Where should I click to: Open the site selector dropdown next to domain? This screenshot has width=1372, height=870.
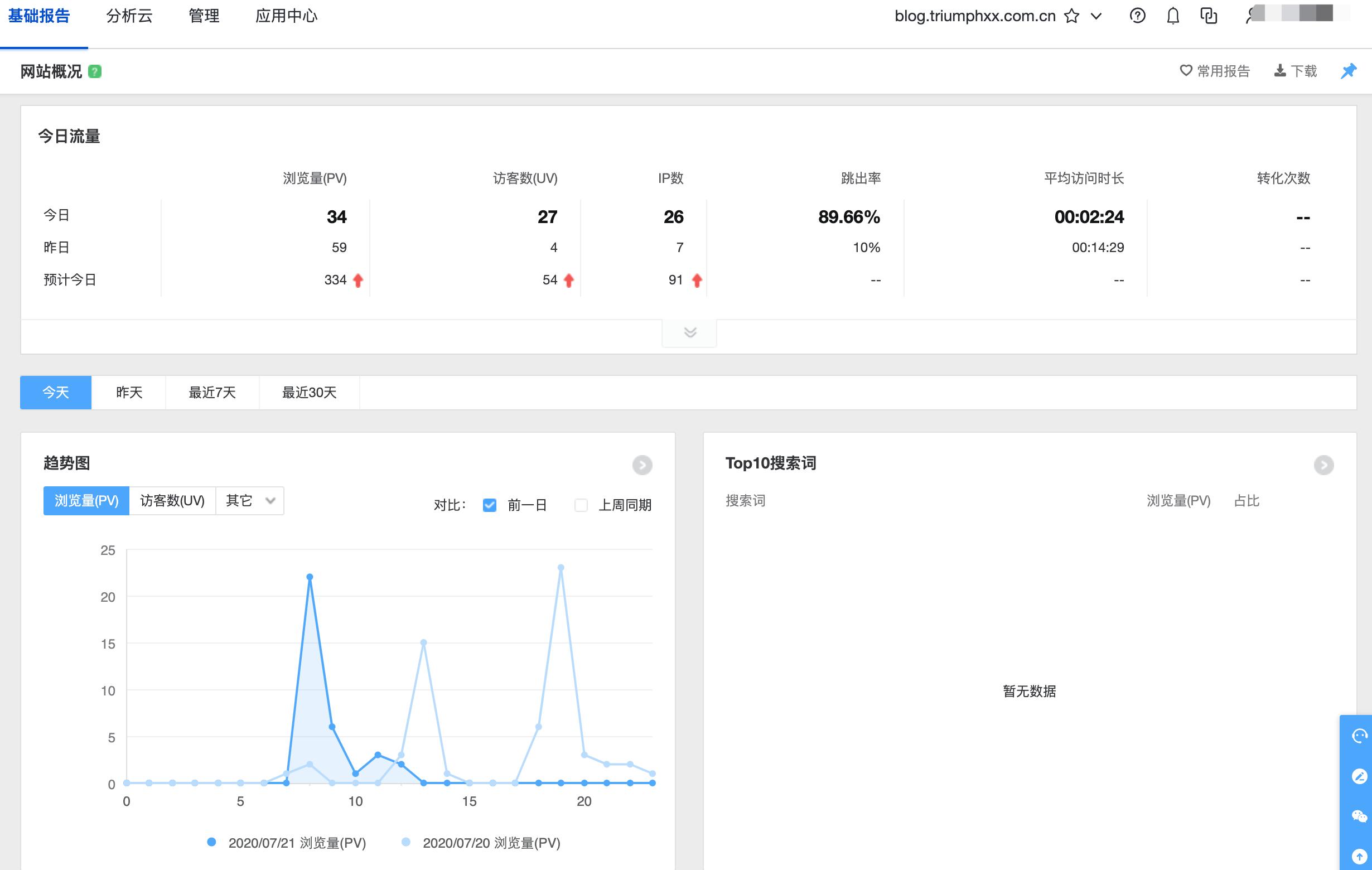[x=1096, y=16]
